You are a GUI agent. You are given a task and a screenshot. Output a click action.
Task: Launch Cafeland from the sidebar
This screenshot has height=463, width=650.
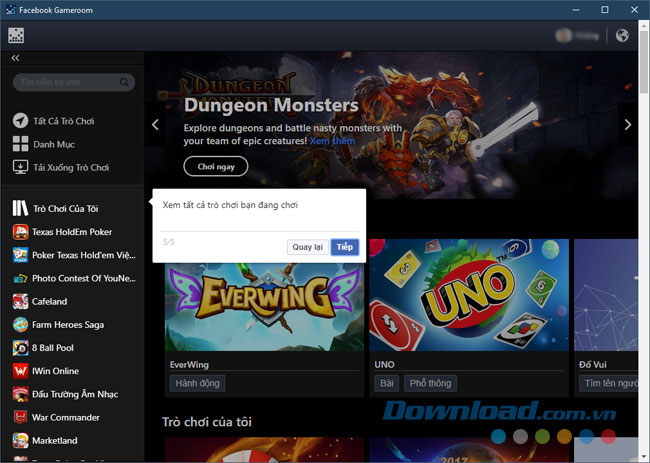50,301
